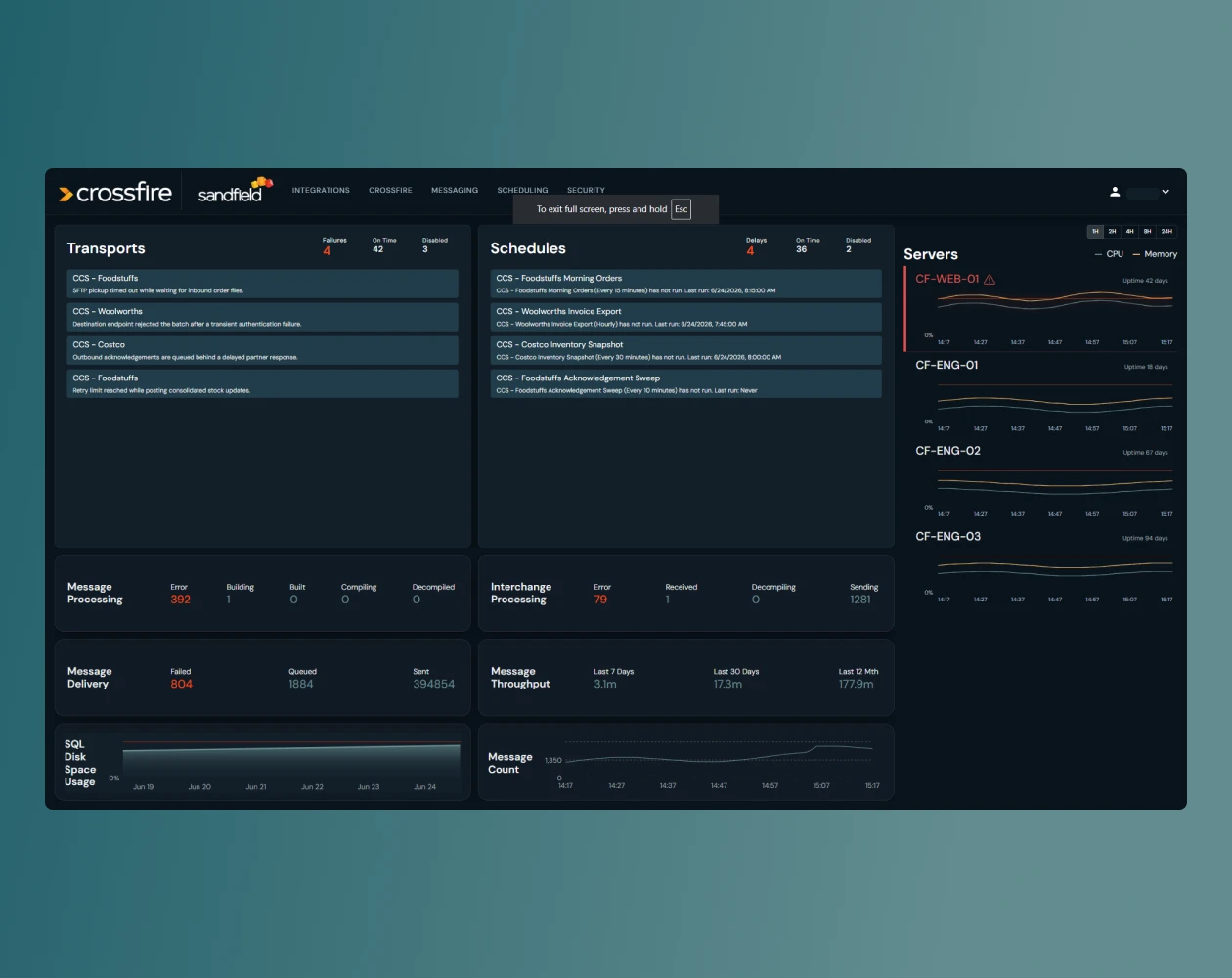The image size is (1232, 978).
Task: Click the Message Delivery failed count 804
Action: point(181,685)
